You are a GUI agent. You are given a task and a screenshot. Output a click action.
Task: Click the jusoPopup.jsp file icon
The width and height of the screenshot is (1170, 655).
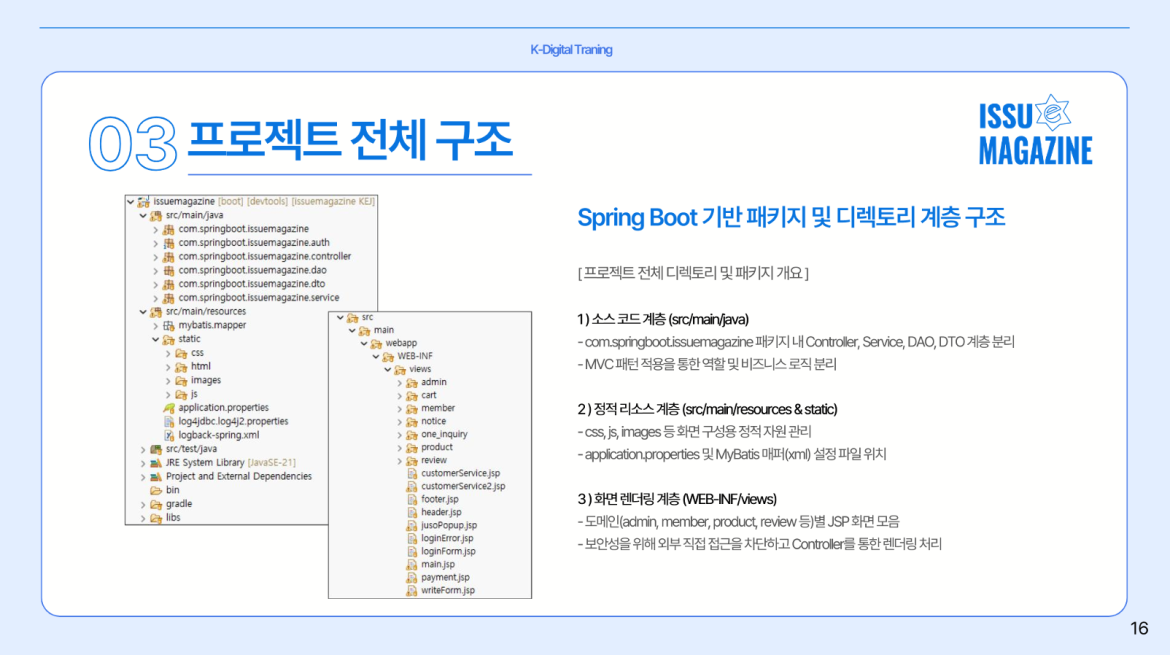click(412, 526)
